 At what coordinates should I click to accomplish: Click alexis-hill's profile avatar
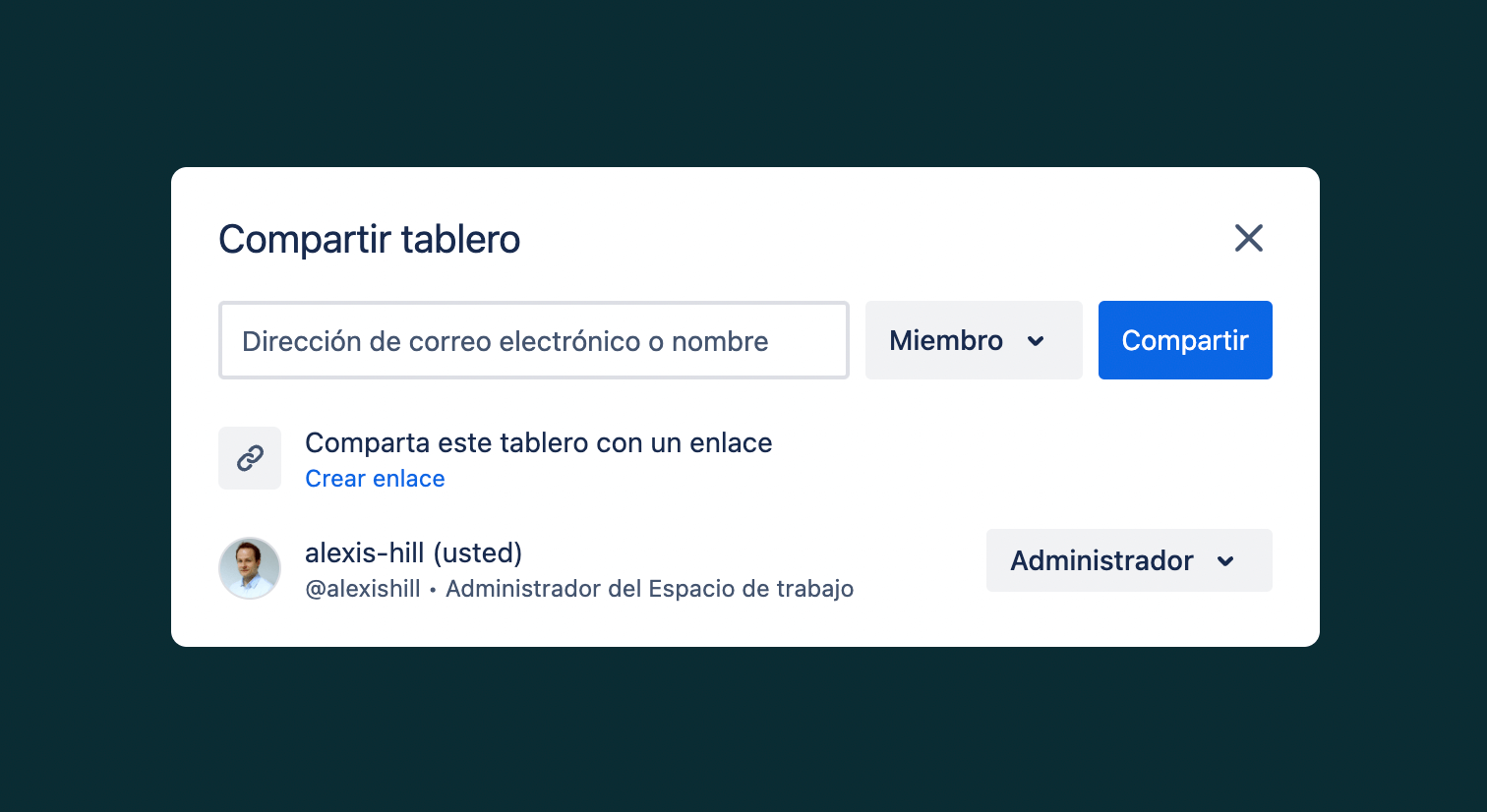click(x=250, y=568)
